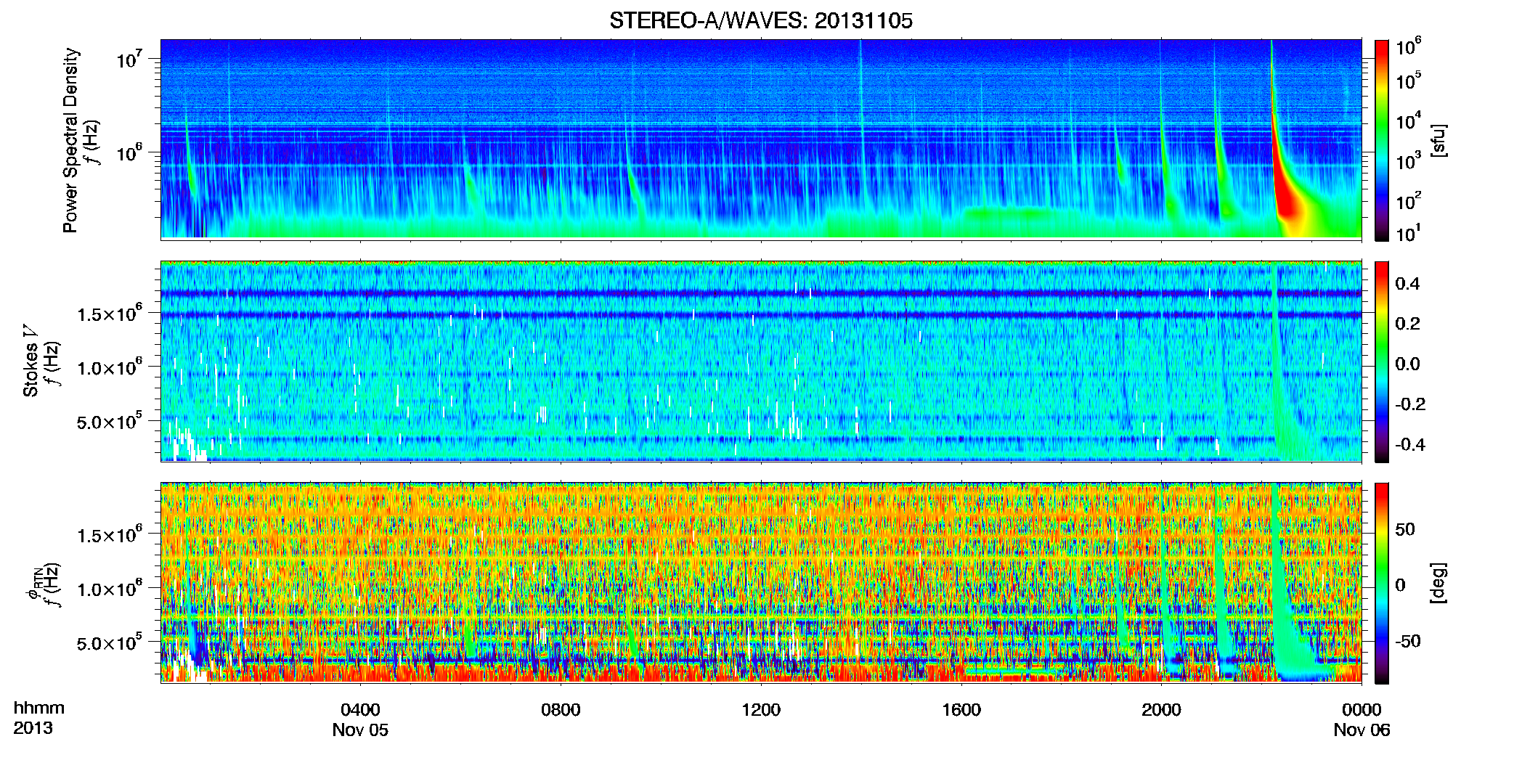The width and height of the screenshot is (1522, 784).
Task: Click the power spectral density colorbar
Action: pyautogui.click(x=1382, y=140)
